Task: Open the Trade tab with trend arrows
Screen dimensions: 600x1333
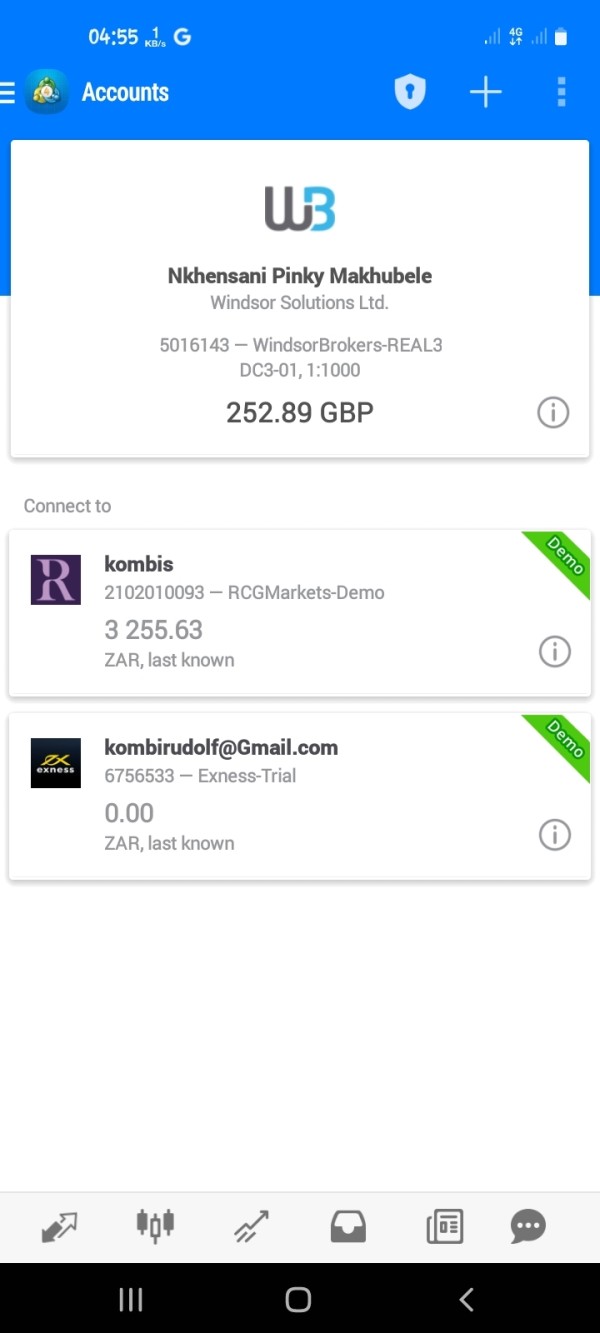Action: click(x=251, y=1226)
